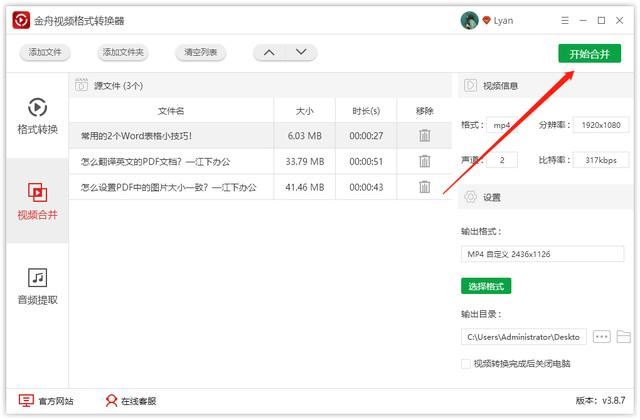
Task: Click the 33.79 MB size cell
Action: click(304, 162)
